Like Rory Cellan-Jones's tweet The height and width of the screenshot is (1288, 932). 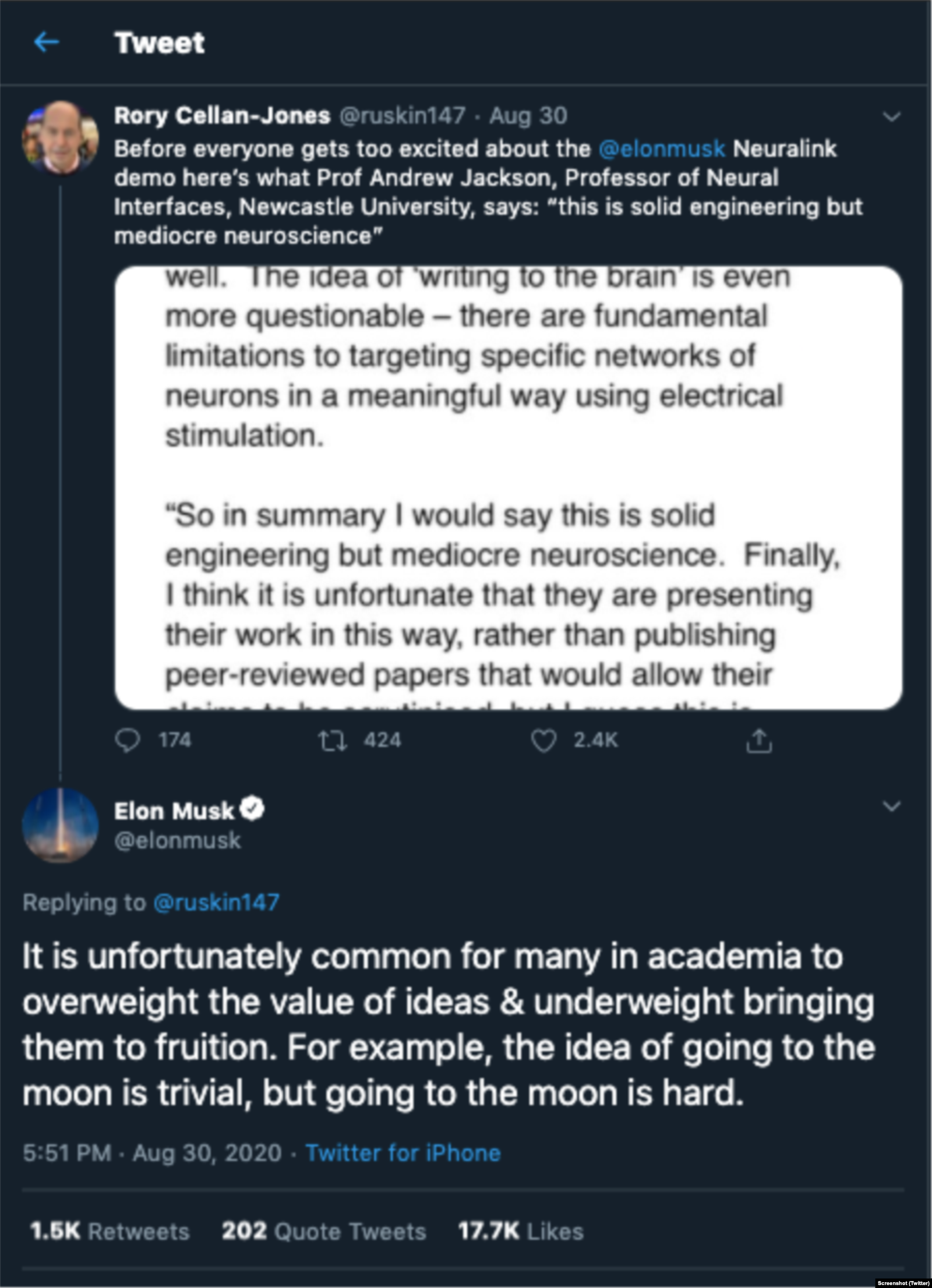click(x=543, y=741)
